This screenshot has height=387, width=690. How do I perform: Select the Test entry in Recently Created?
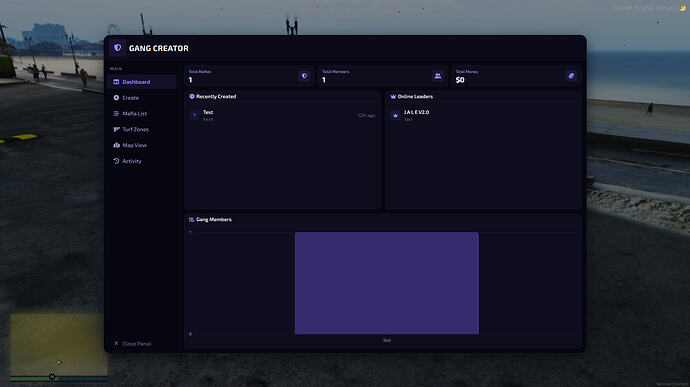click(x=283, y=115)
